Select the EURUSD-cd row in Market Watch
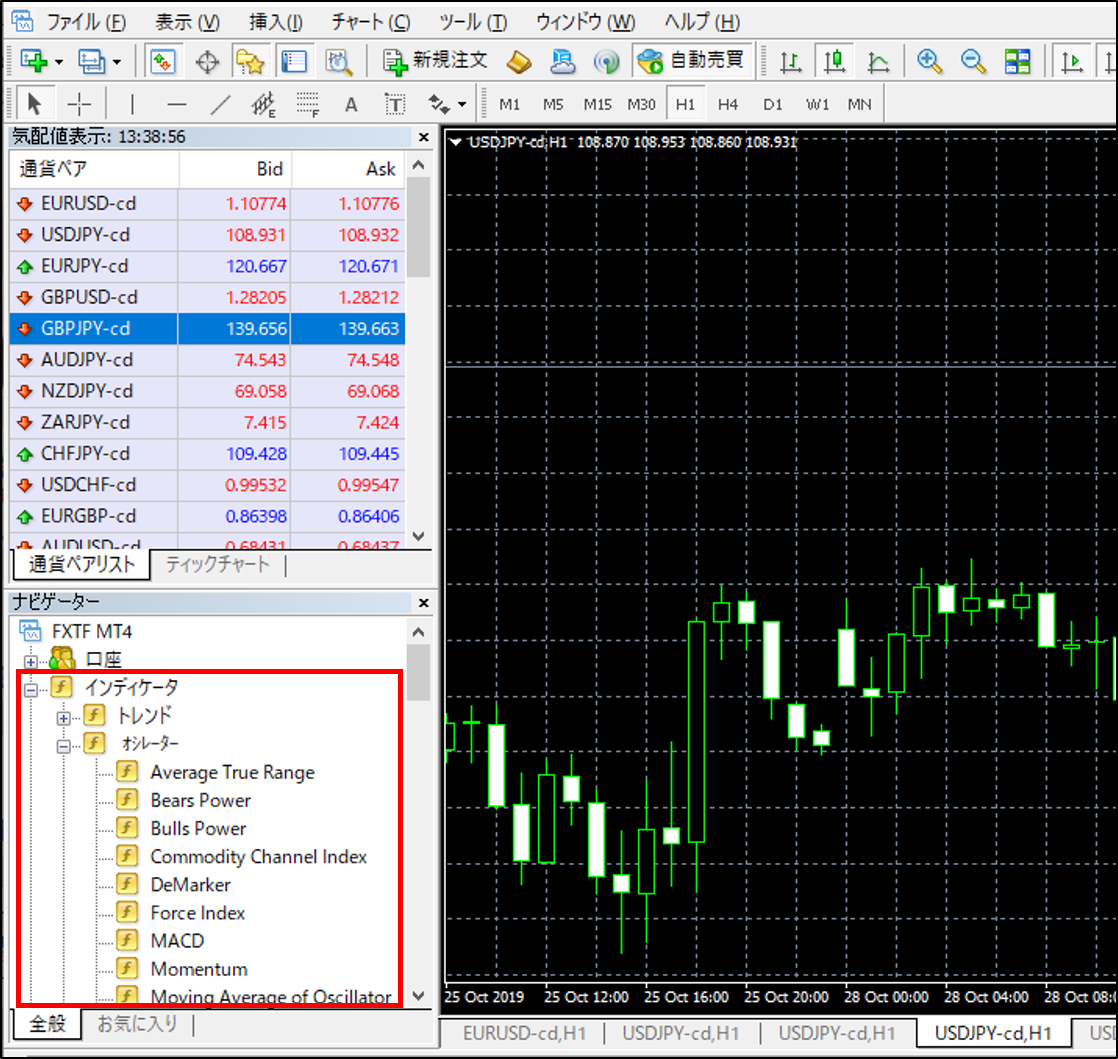1118x1059 pixels. click(207, 204)
